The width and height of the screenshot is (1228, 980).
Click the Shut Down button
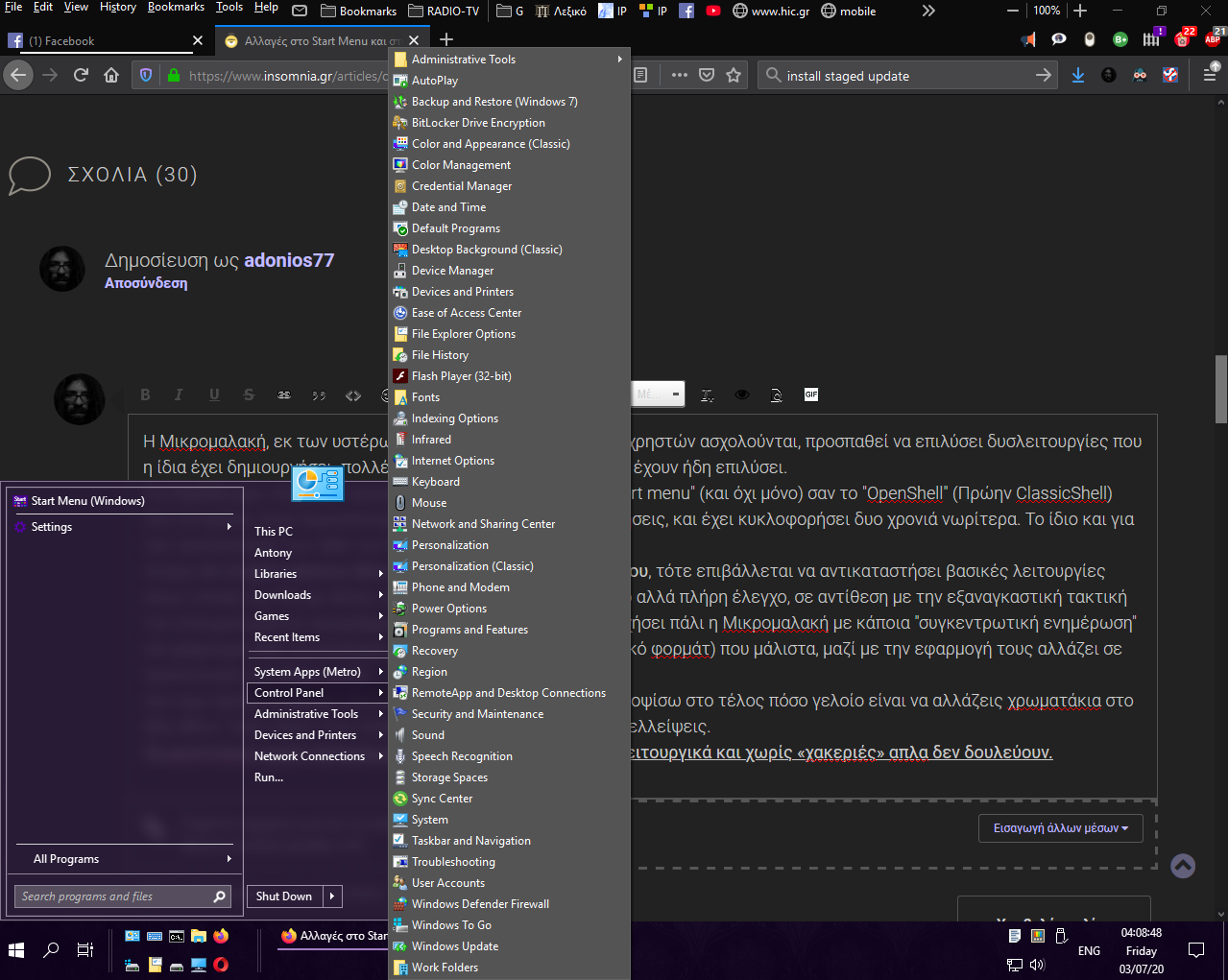pos(284,896)
